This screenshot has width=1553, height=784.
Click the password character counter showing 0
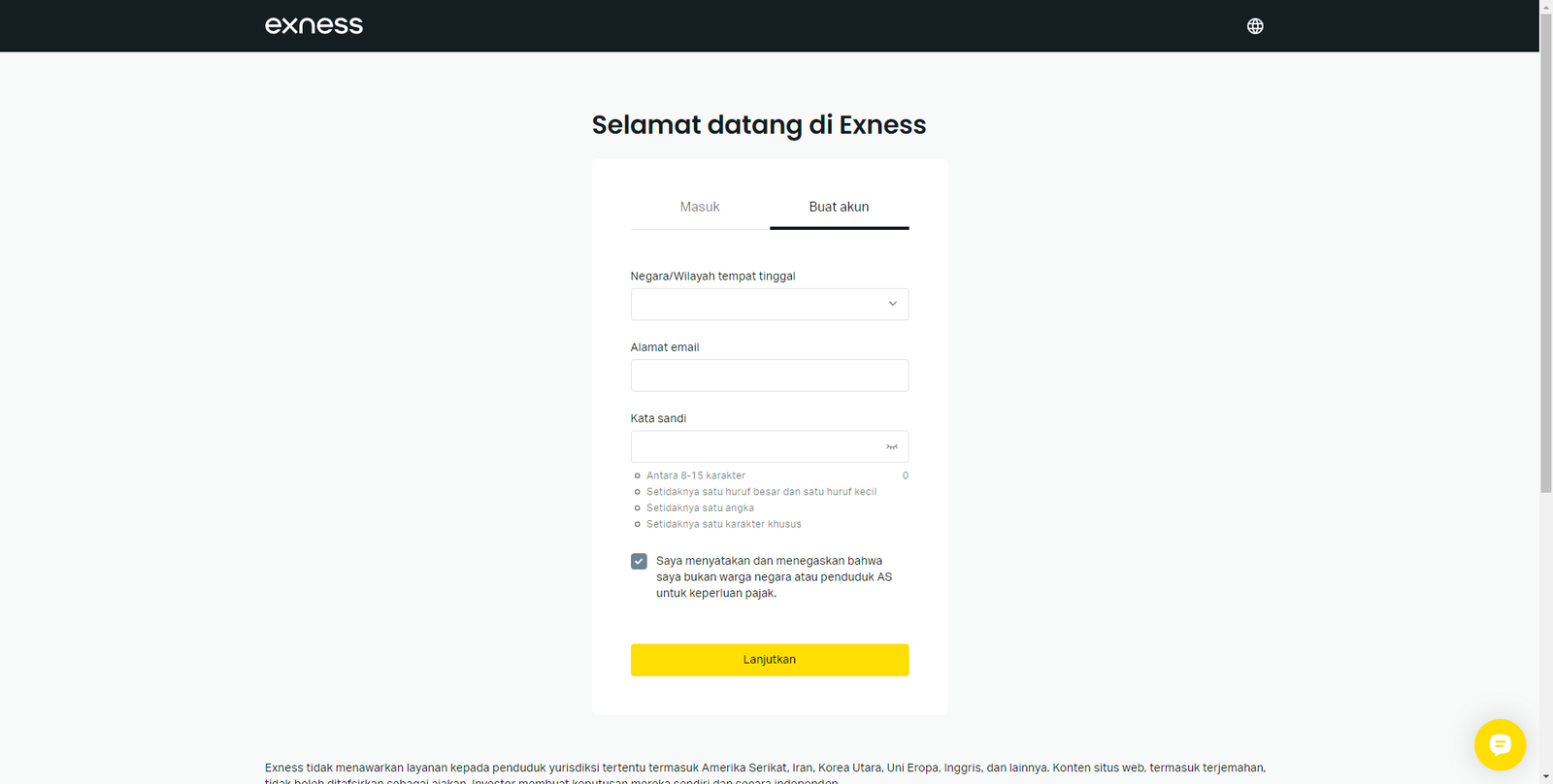(905, 474)
